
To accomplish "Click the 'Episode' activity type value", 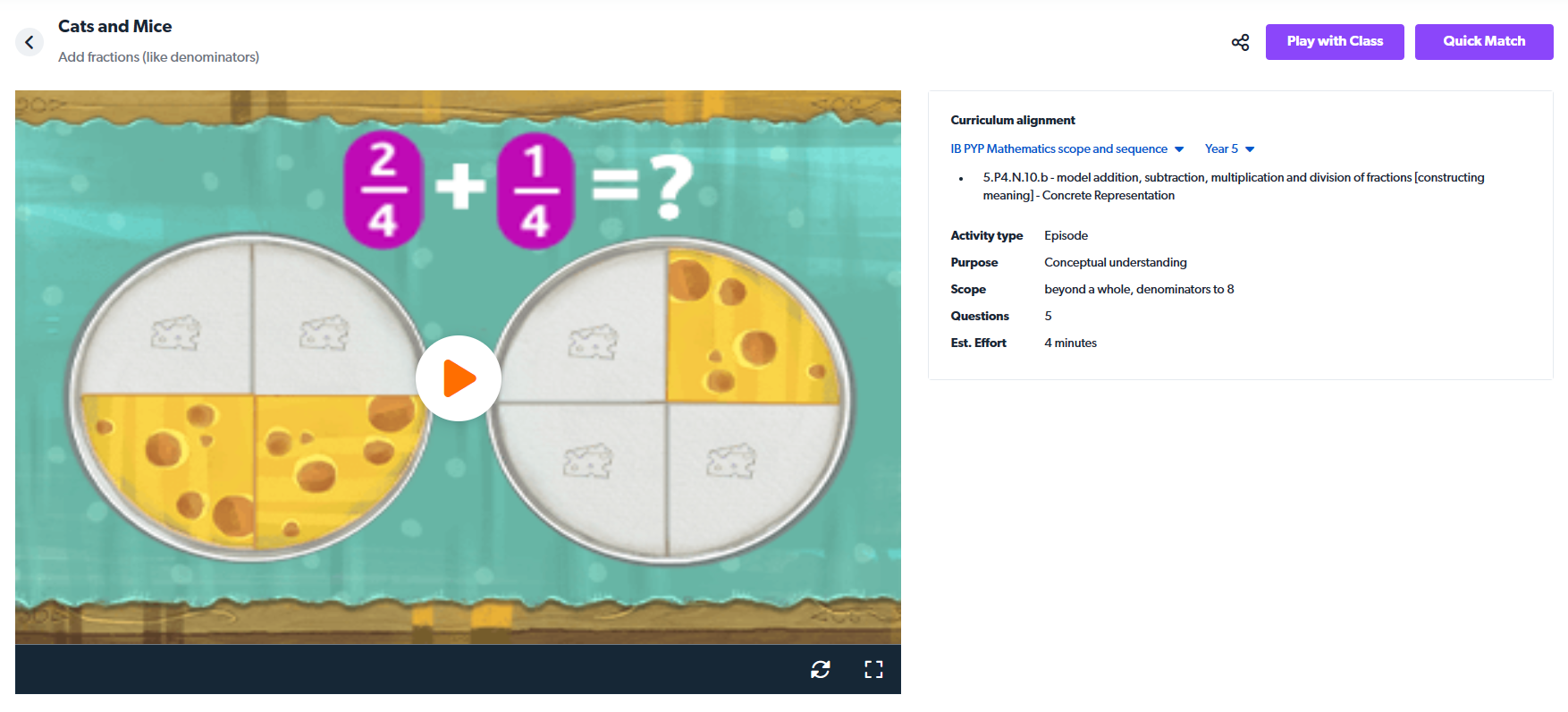I will (1066, 235).
